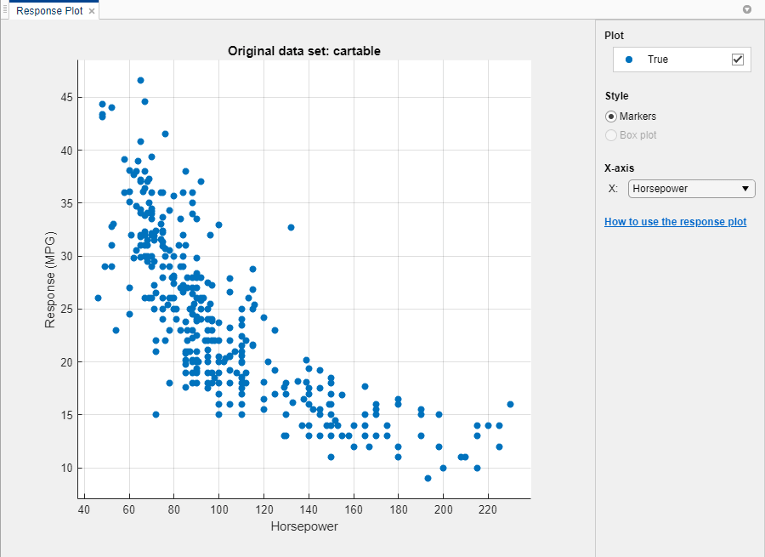This screenshot has width=765, height=557.
Task: Open the X-axis Horsepower dropdown
Action: tap(691, 189)
